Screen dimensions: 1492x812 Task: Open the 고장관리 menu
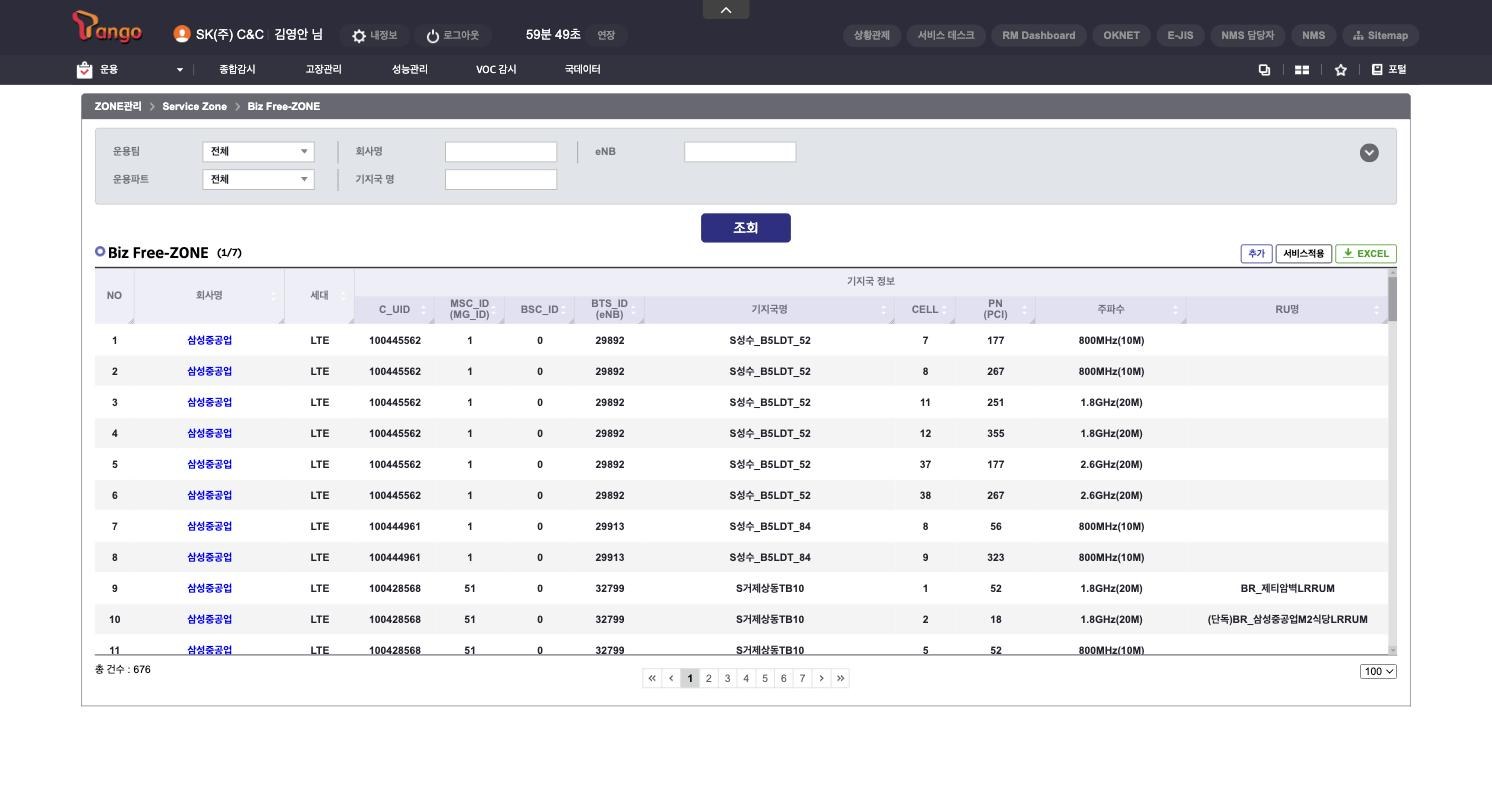coord(323,70)
